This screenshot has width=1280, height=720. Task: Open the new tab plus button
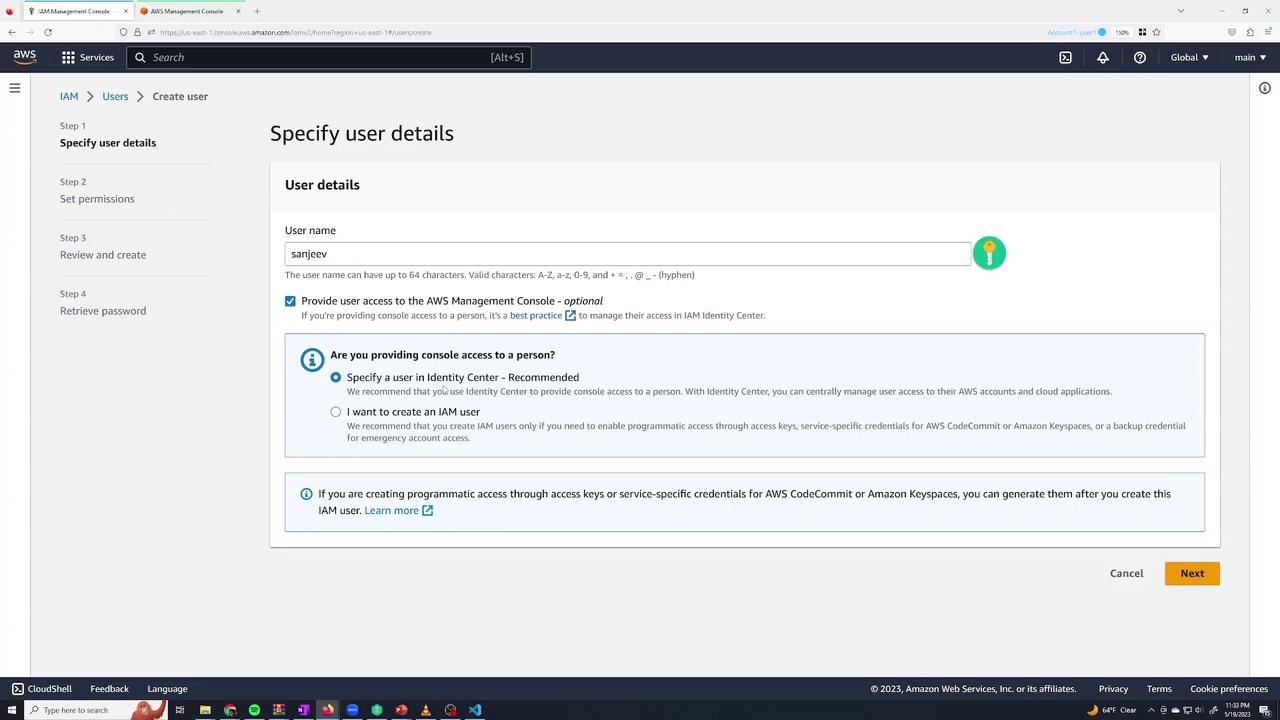[257, 11]
